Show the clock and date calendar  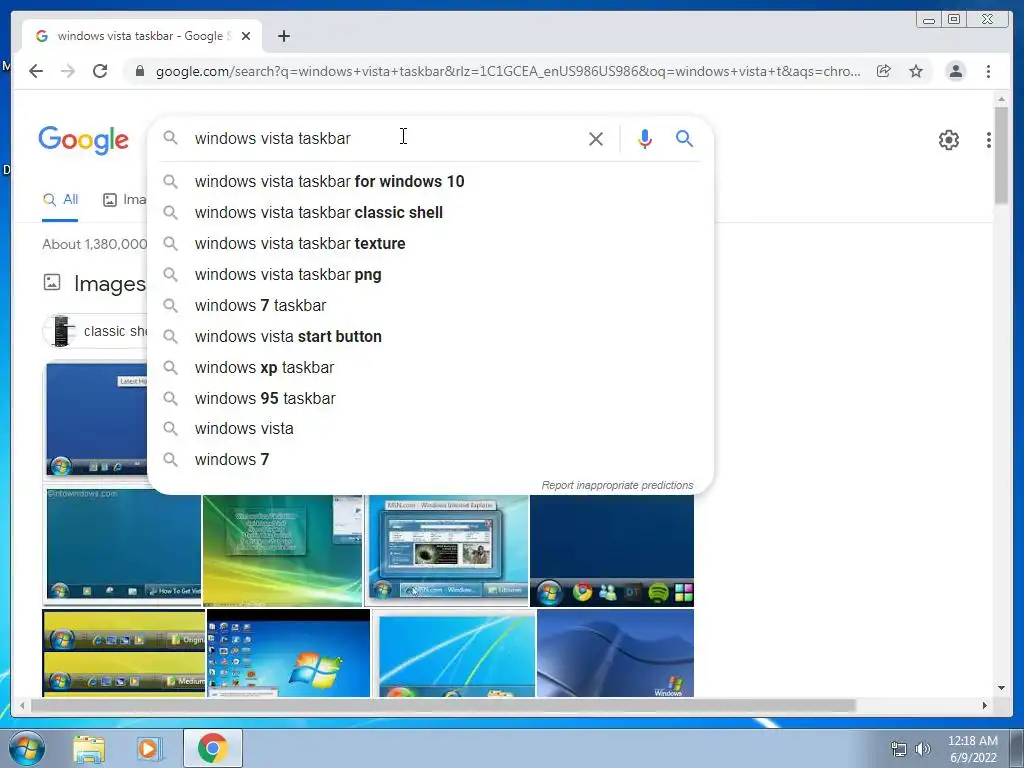point(973,749)
